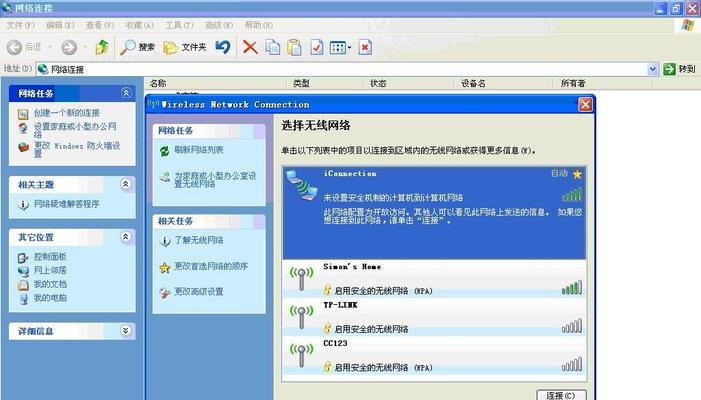Click the antenna icon beside CC123

[x=302, y=355]
